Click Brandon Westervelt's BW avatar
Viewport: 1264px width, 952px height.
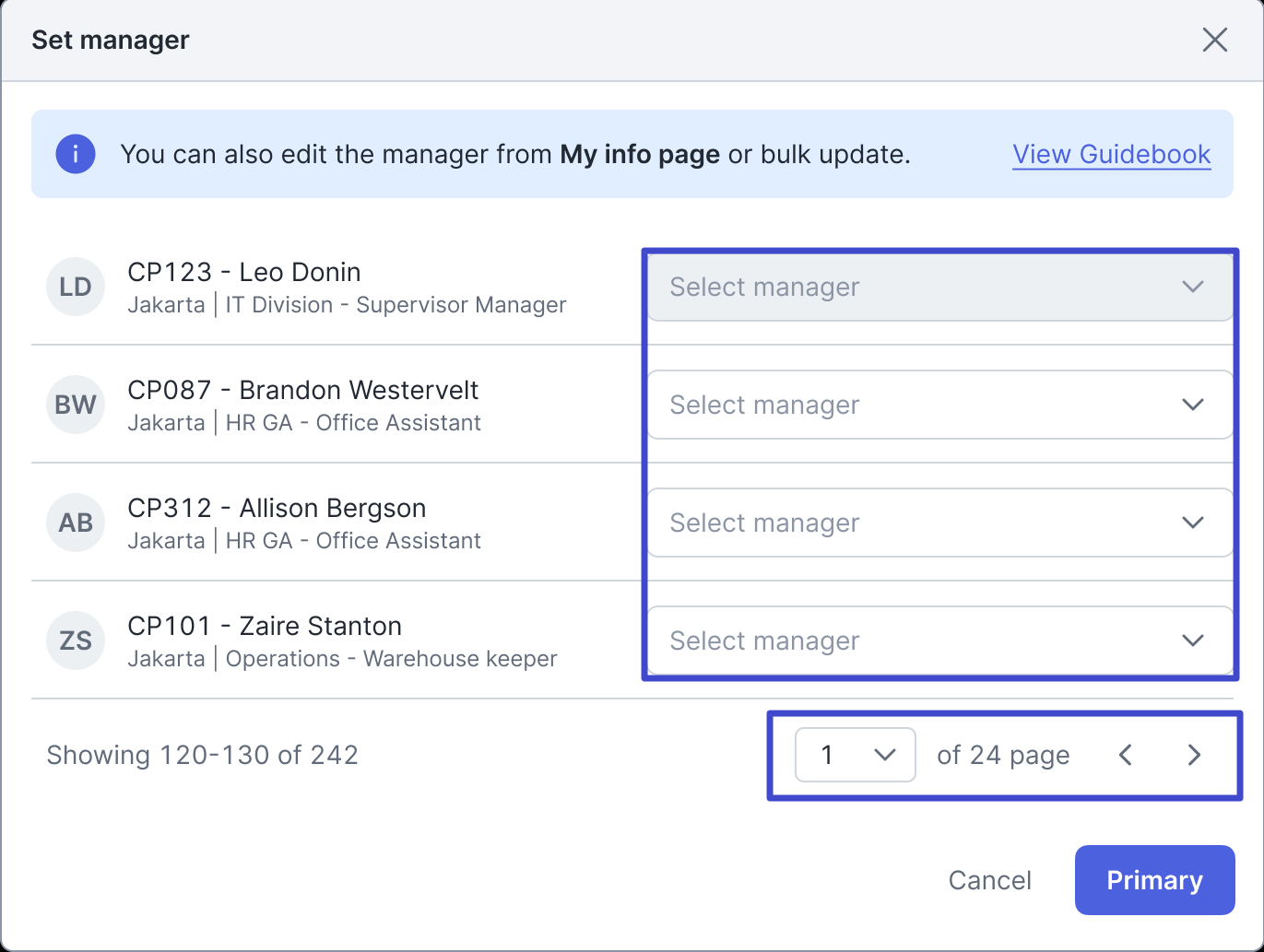click(76, 405)
